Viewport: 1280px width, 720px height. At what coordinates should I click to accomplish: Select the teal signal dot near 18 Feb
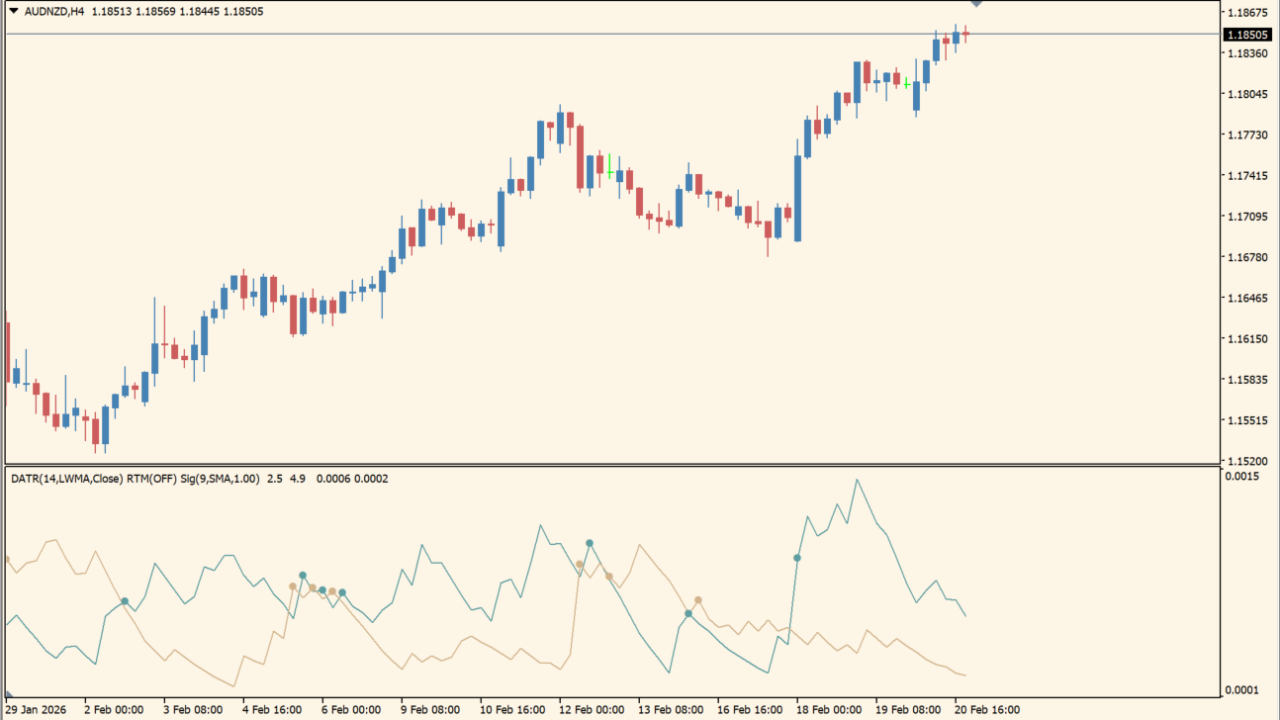tap(797, 558)
